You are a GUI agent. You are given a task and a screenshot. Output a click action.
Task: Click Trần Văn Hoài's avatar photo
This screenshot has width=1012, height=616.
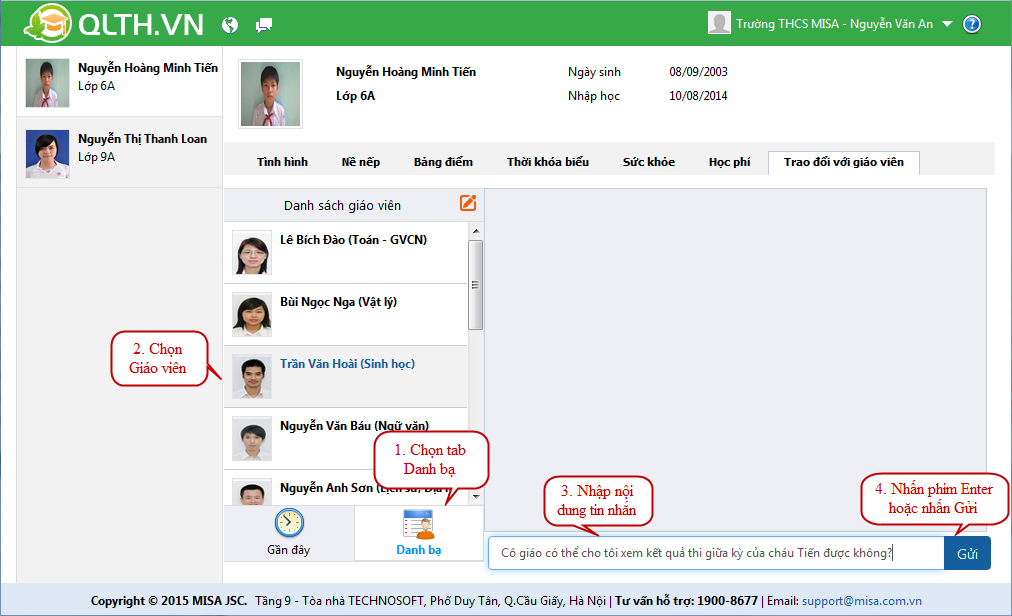coord(252,378)
